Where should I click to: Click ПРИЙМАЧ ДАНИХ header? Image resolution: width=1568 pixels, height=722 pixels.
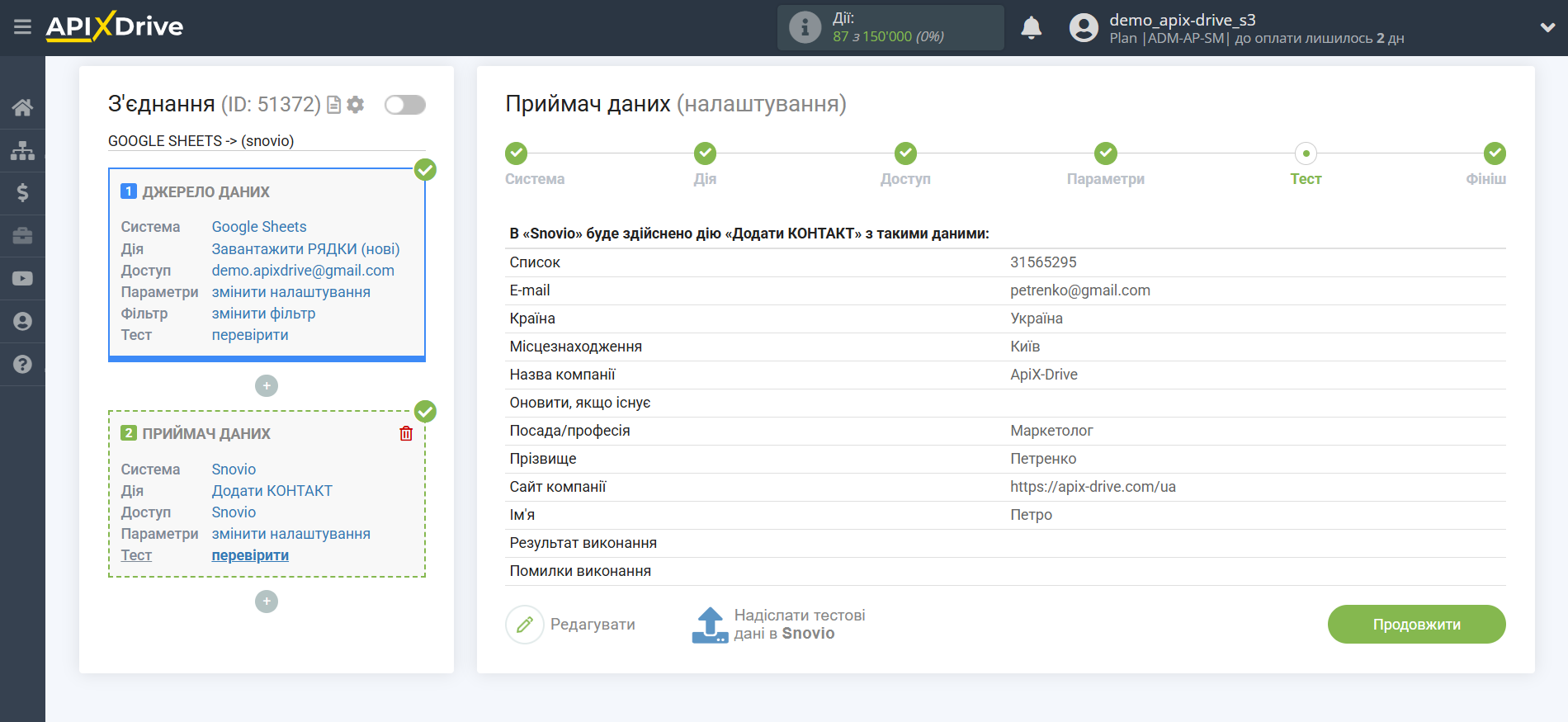click(x=206, y=434)
